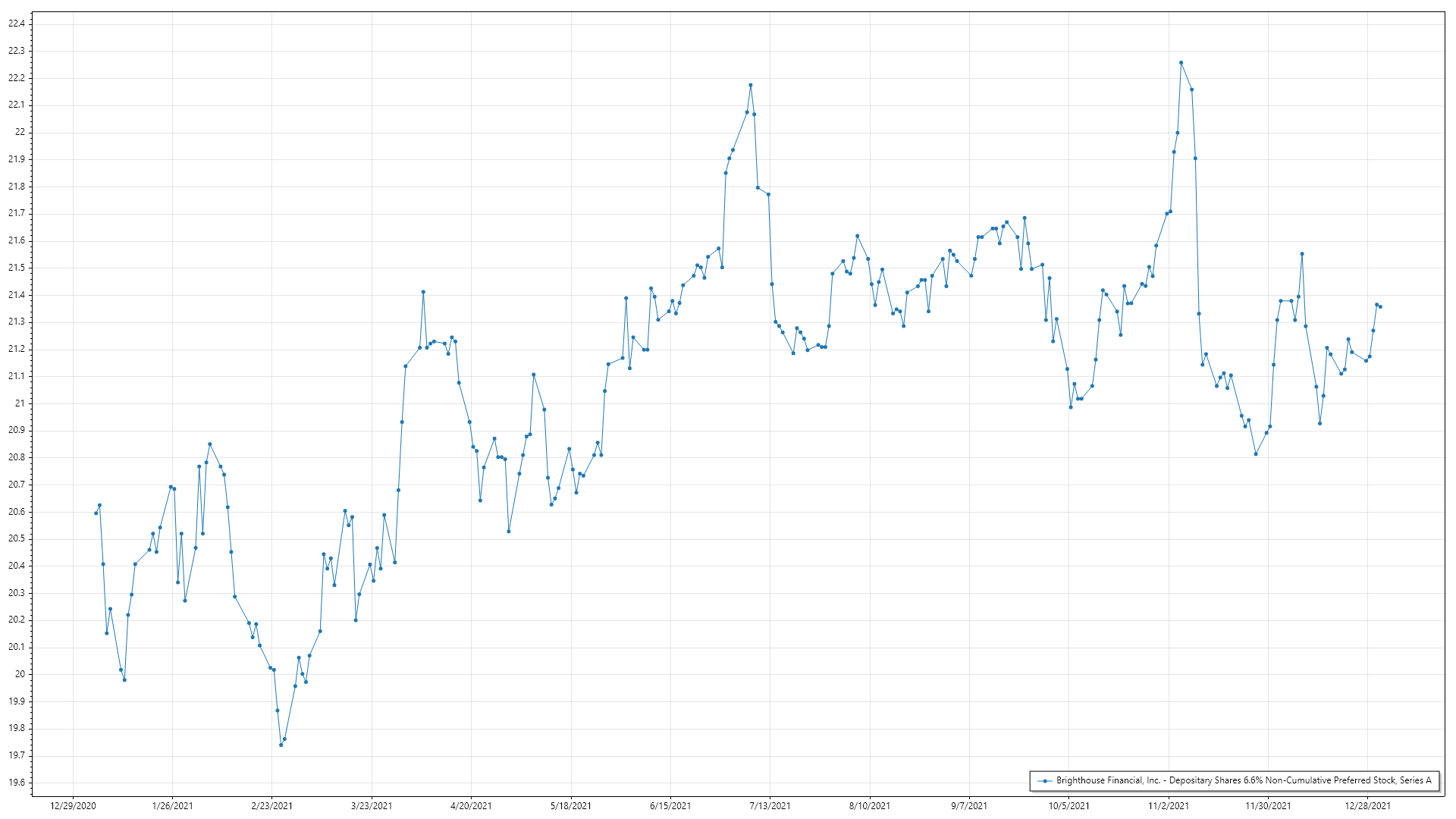Viewport: 1456px width, 819px height.
Task: Select the 12/28/2021 x-axis date label
Action: 1367,805
